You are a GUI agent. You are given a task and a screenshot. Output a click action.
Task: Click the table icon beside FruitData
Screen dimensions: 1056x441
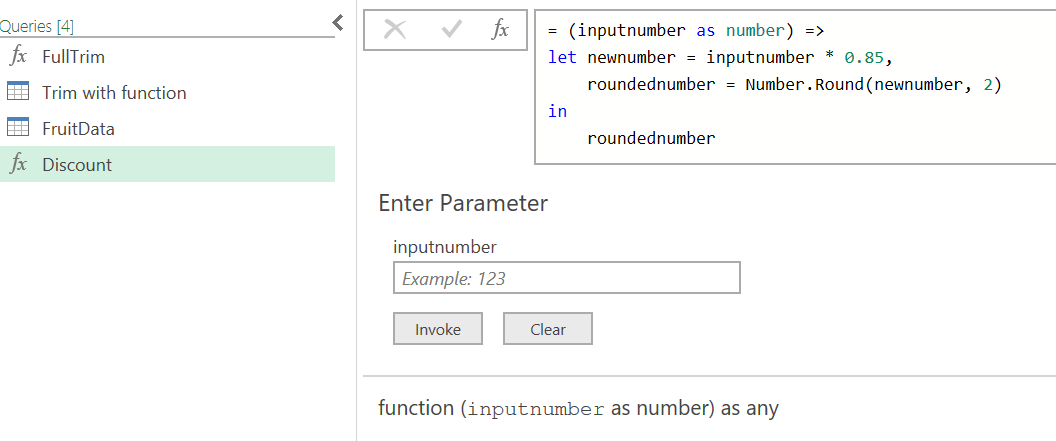[18, 129]
